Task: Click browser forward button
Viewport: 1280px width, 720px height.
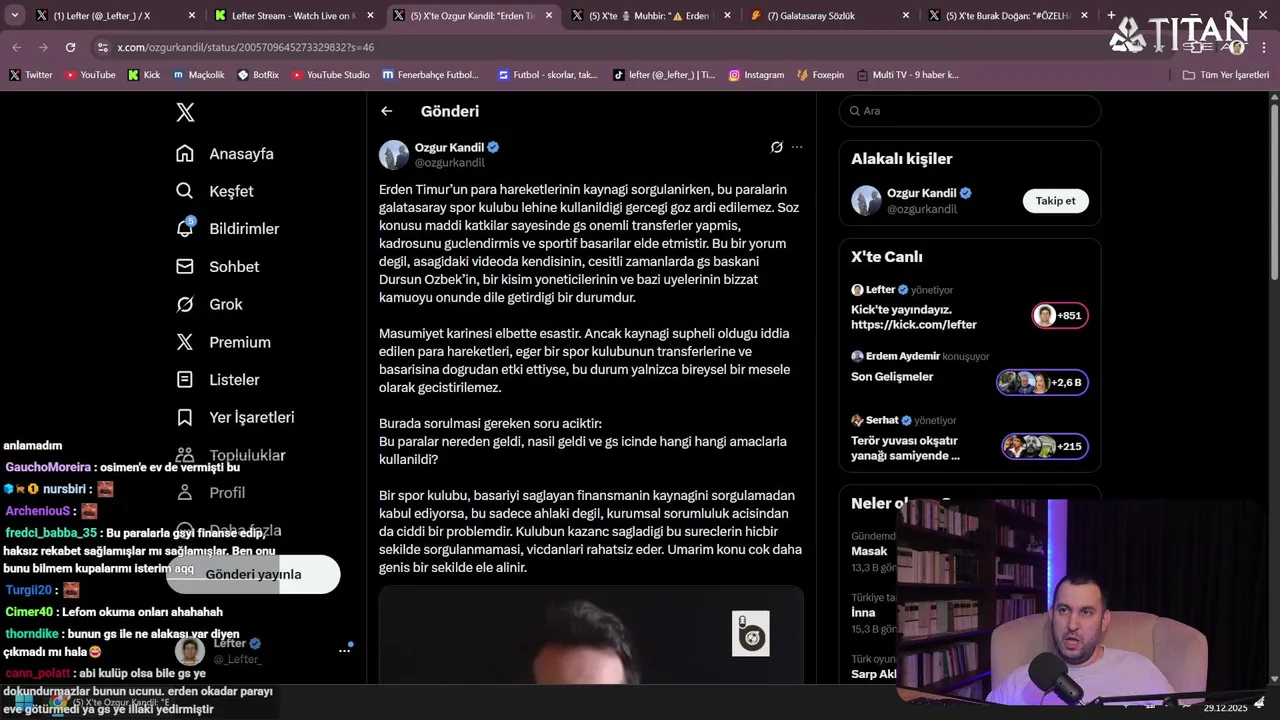Action: coord(43,47)
